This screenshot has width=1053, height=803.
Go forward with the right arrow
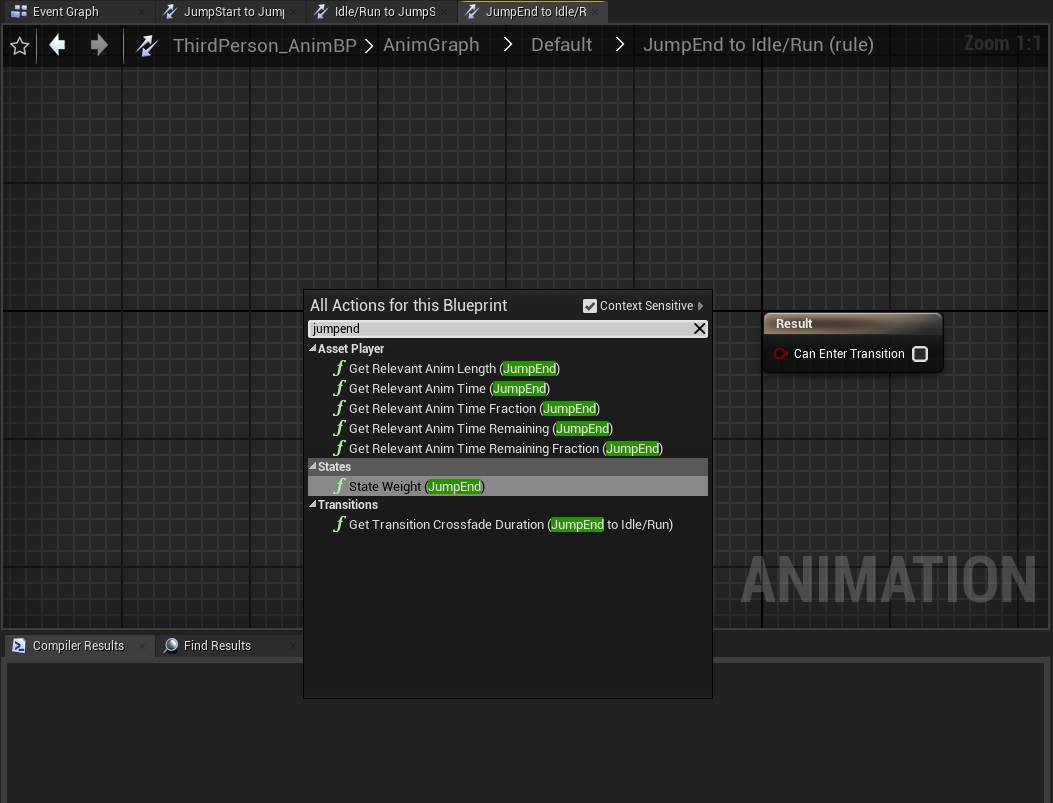[x=99, y=45]
